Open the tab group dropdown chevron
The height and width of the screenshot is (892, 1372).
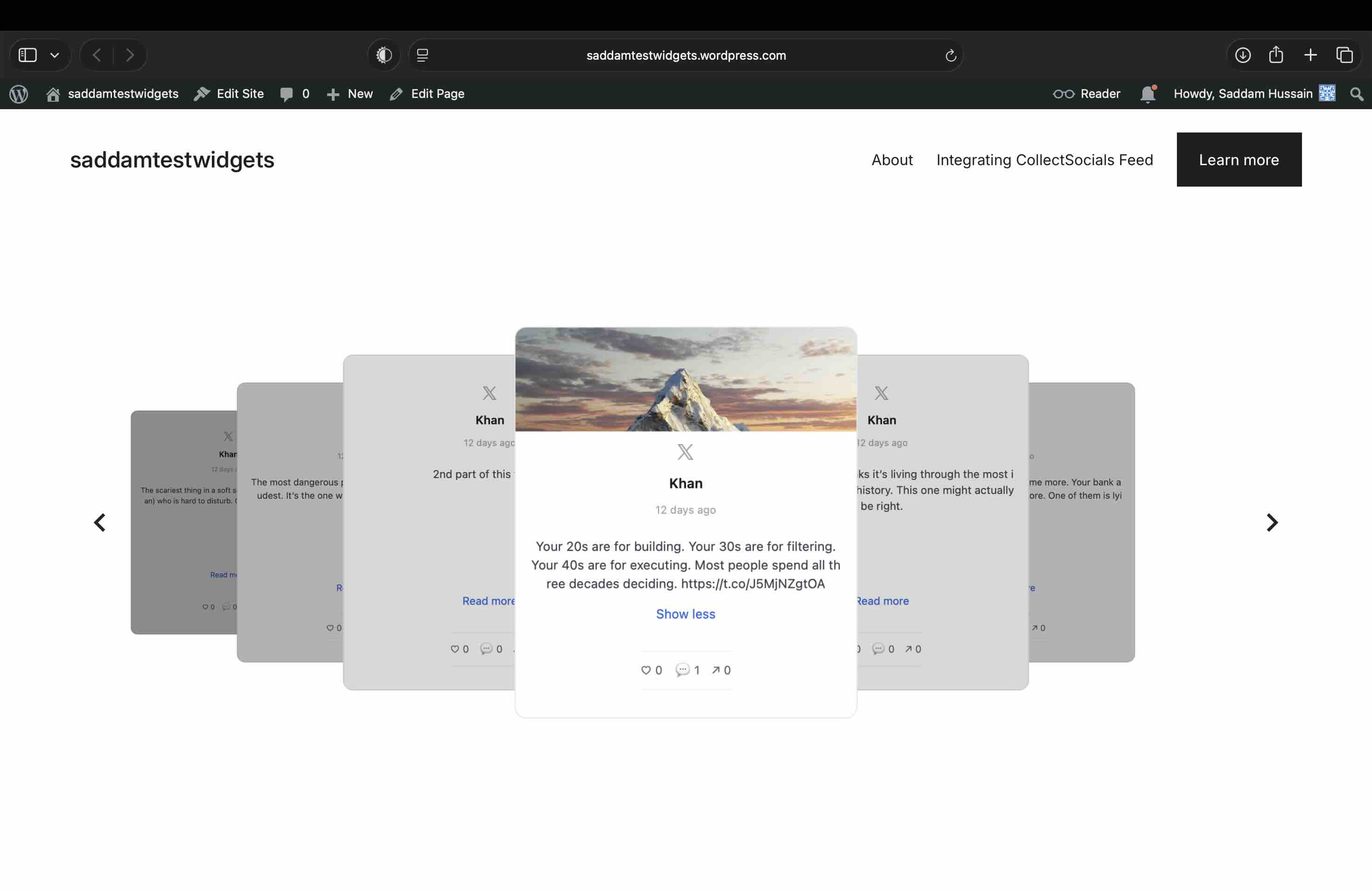(x=55, y=56)
